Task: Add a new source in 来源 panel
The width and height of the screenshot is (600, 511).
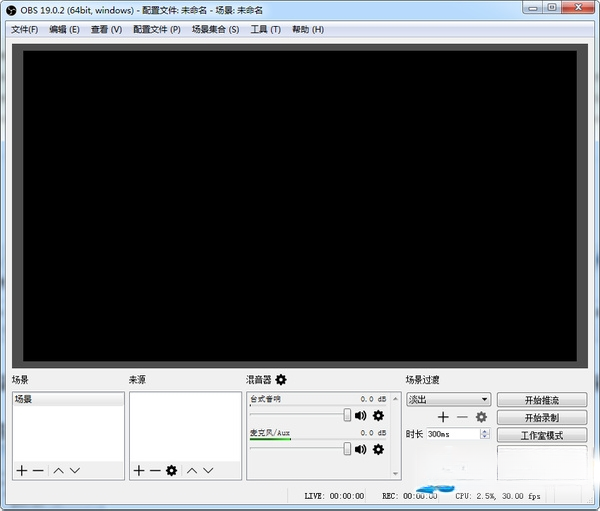Action: coord(139,470)
